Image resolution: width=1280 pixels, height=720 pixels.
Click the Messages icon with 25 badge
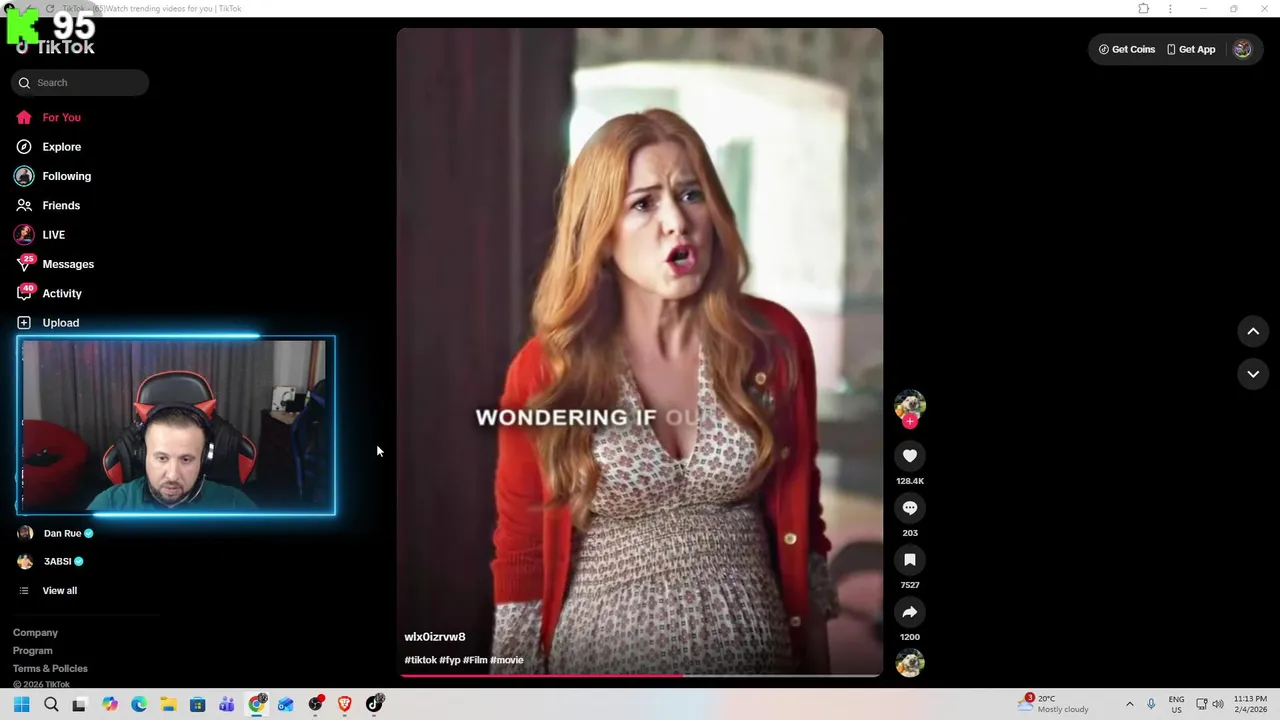pyautogui.click(x=25, y=263)
